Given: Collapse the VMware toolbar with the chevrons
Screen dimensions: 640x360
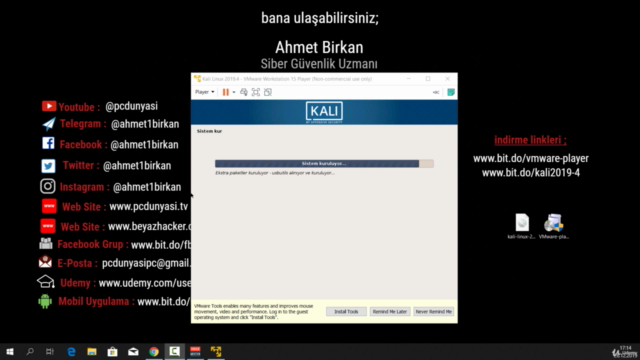Looking at the screenshot, I should 436,92.
